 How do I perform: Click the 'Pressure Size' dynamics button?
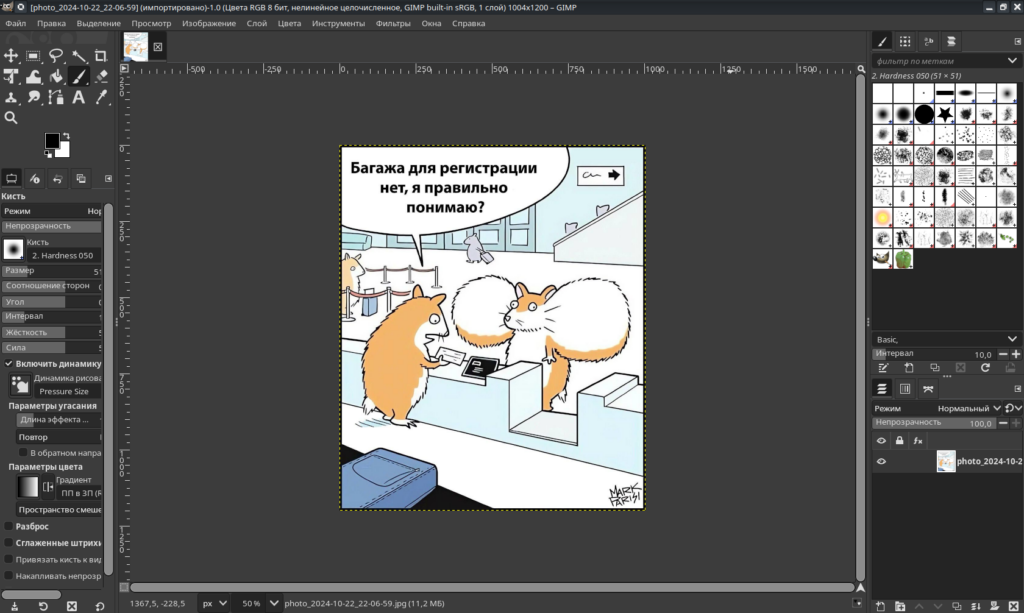pyautogui.click(x=64, y=391)
